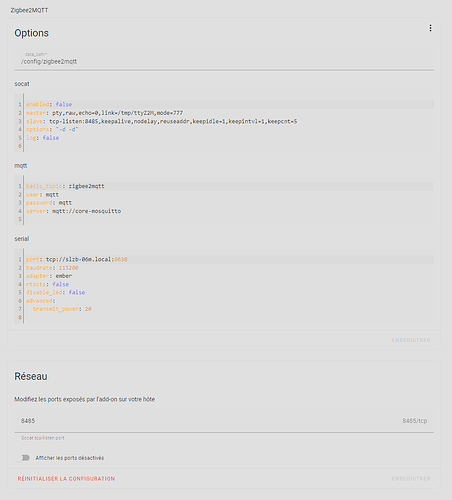Click 'transmit_power: 20' line
The image size is (452, 500).
(62, 309)
